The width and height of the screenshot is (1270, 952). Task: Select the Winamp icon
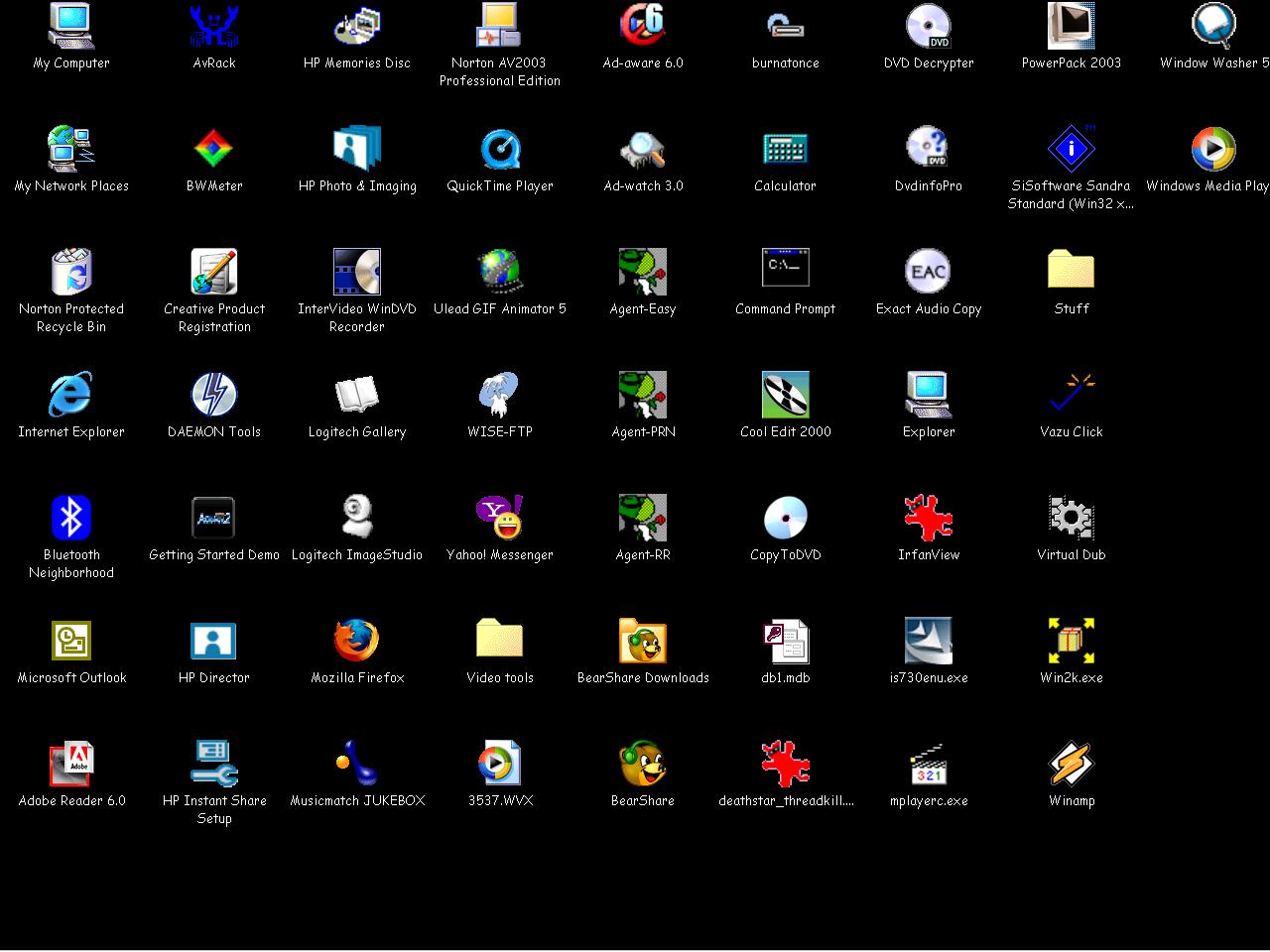tap(1072, 764)
